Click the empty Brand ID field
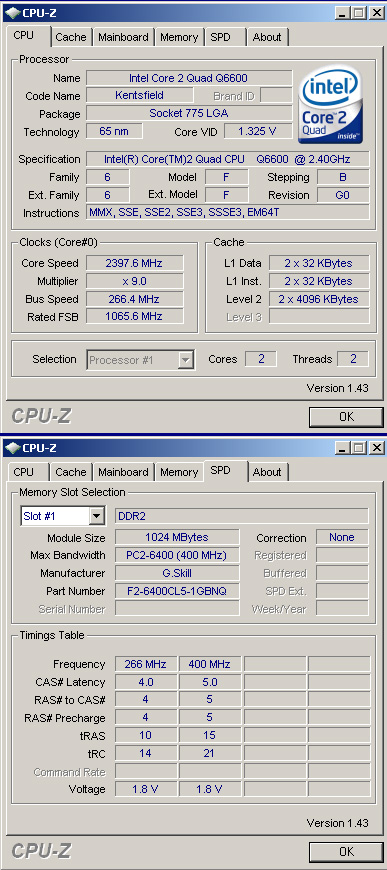This screenshot has height=870, width=387. point(276,95)
